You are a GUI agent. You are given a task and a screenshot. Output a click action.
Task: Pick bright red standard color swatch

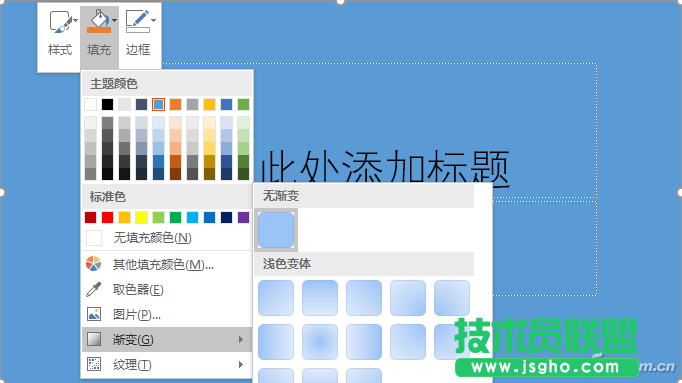coord(107,217)
